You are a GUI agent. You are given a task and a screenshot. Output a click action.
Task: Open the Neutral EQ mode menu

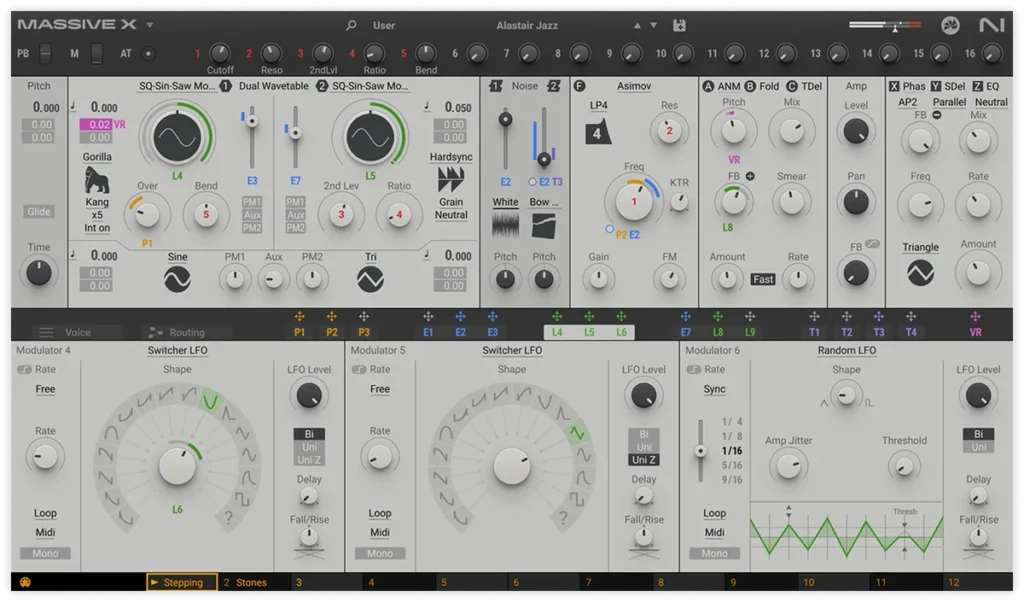click(991, 102)
